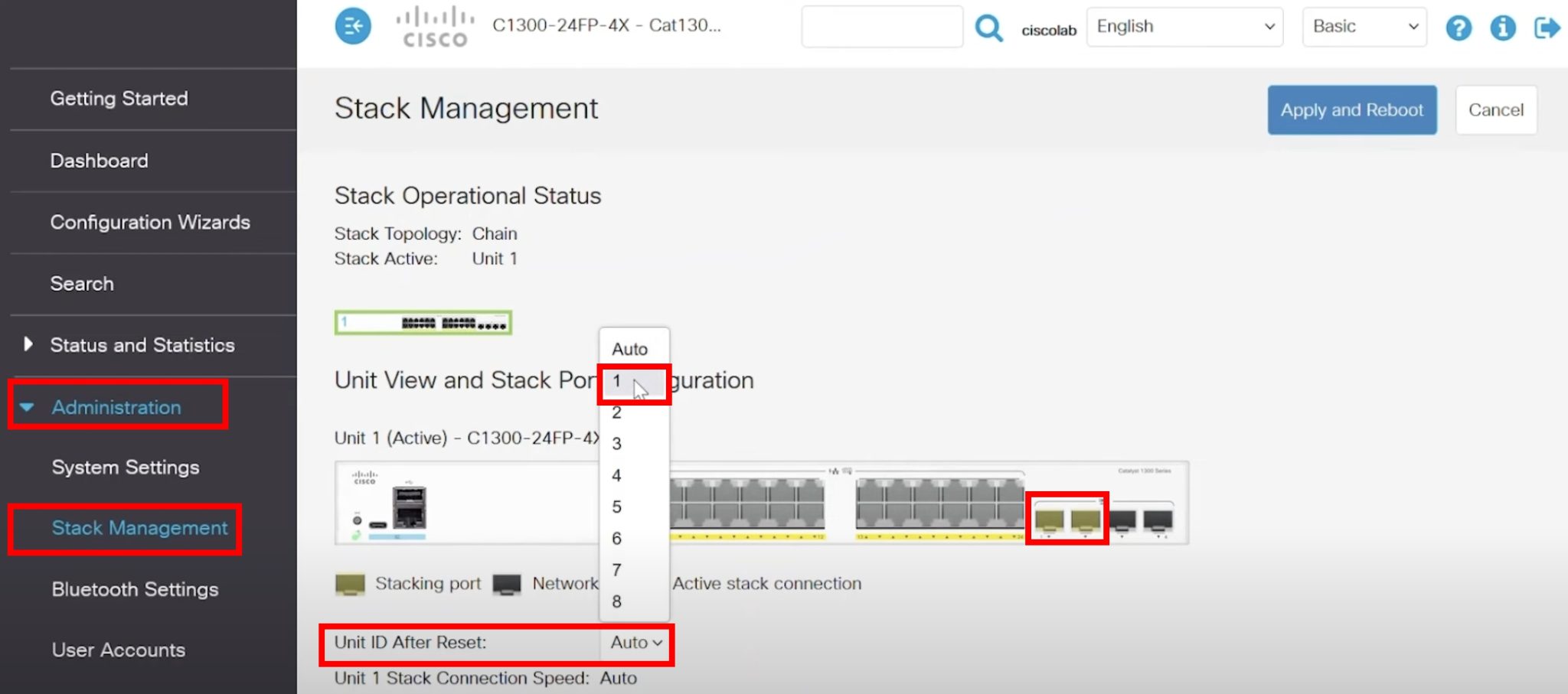
Task: Click the Cancel button
Action: tap(1495, 109)
